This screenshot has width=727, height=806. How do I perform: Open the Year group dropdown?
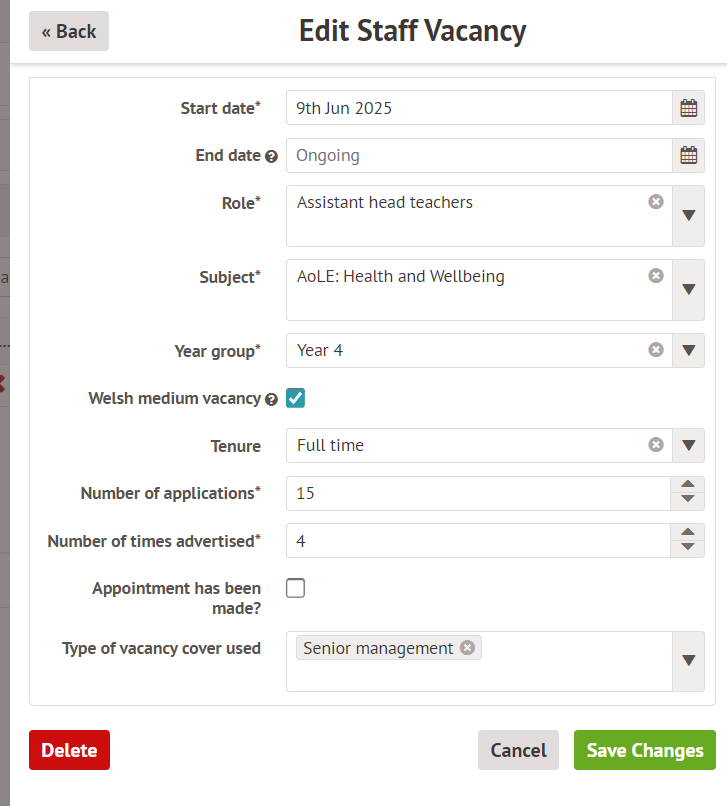688,350
